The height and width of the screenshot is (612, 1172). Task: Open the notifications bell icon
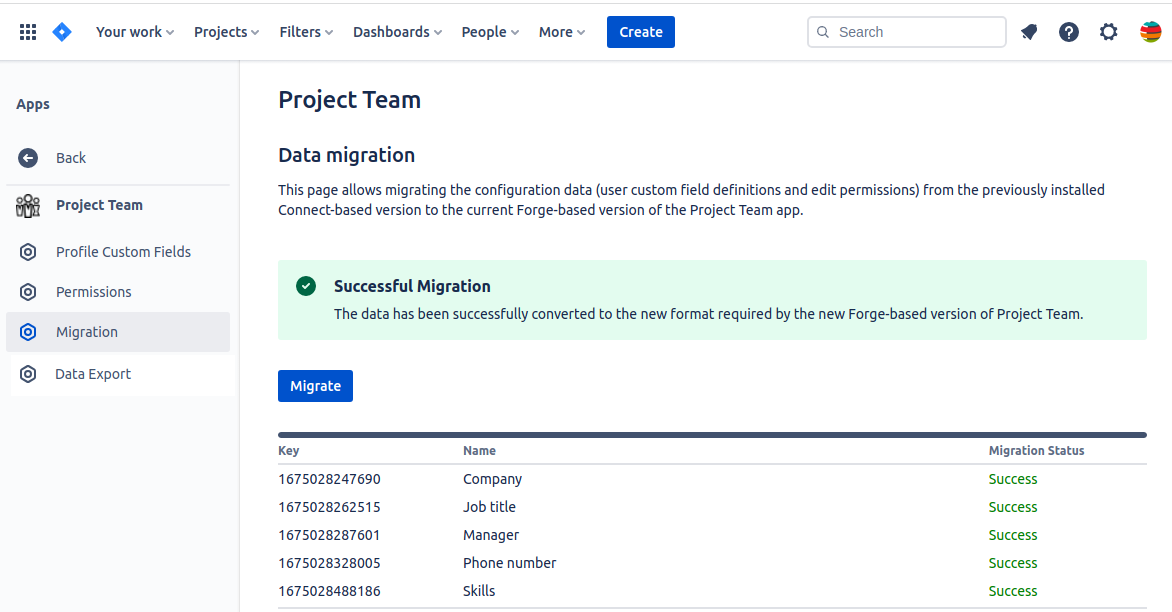(1029, 32)
